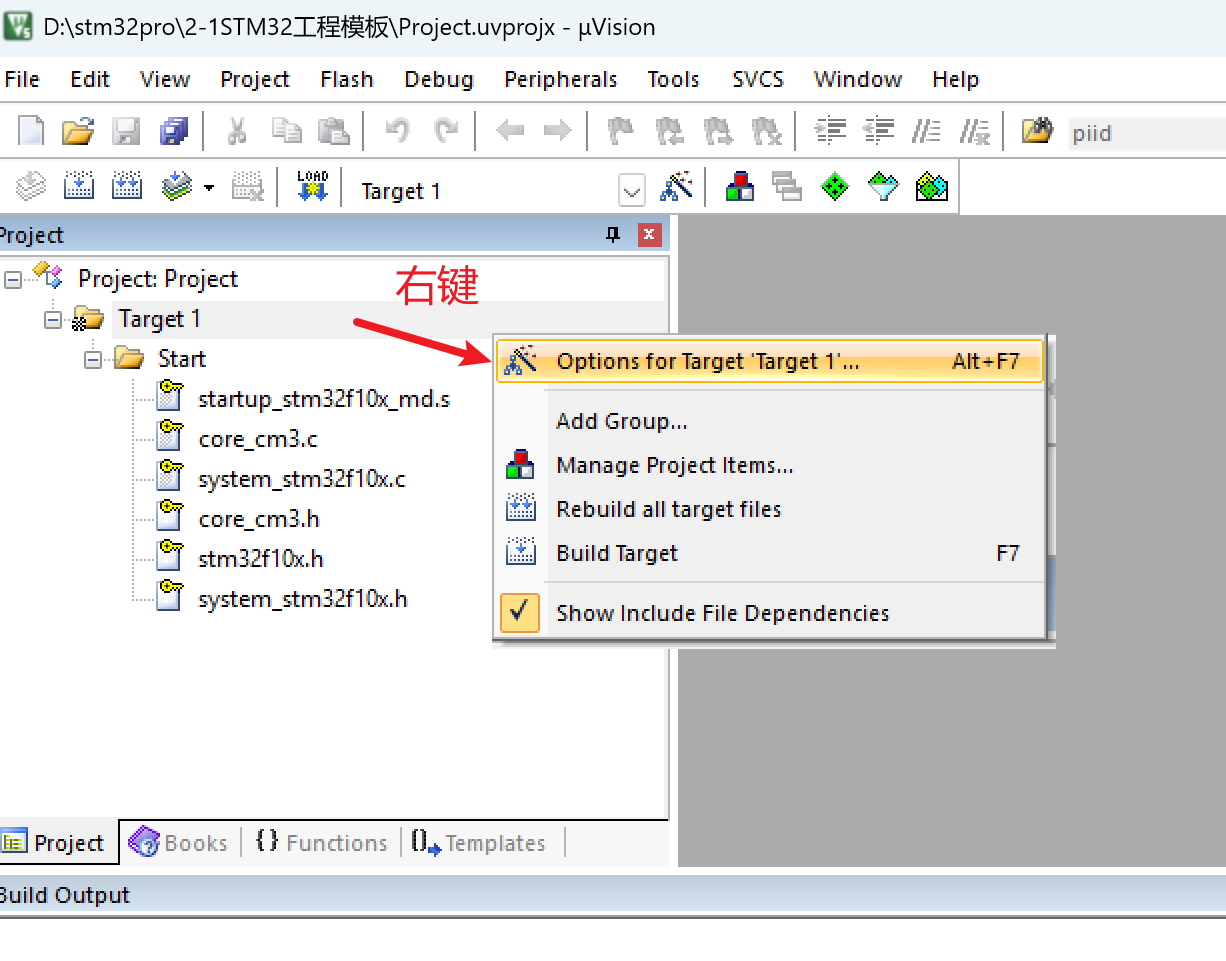This screenshot has width=1226, height=961.
Task: Find in files folder icon
Action: [x=1037, y=131]
